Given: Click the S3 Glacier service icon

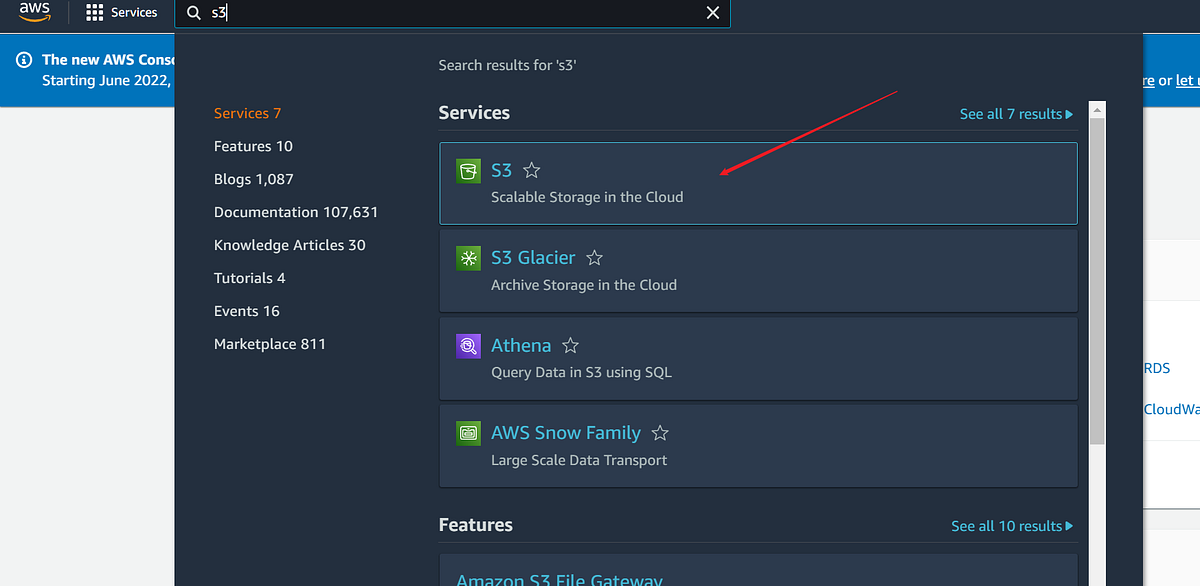Looking at the screenshot, I should coord(468,258).
